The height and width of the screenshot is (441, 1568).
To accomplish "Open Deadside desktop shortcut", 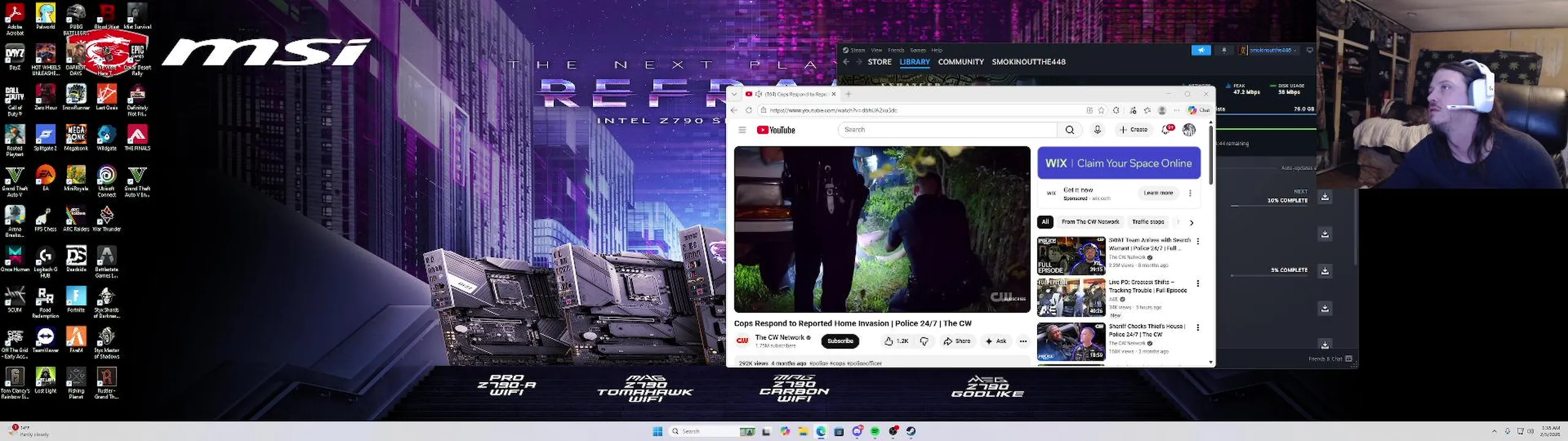I will tap(76, 259).
